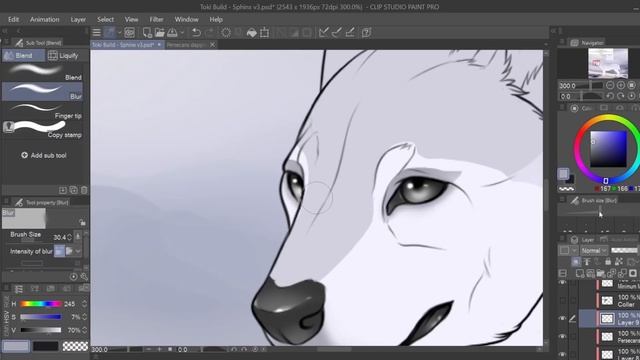Click the help/support icon in command bar
This screenshot has width=640, height=360.
(x=367, y=33)
